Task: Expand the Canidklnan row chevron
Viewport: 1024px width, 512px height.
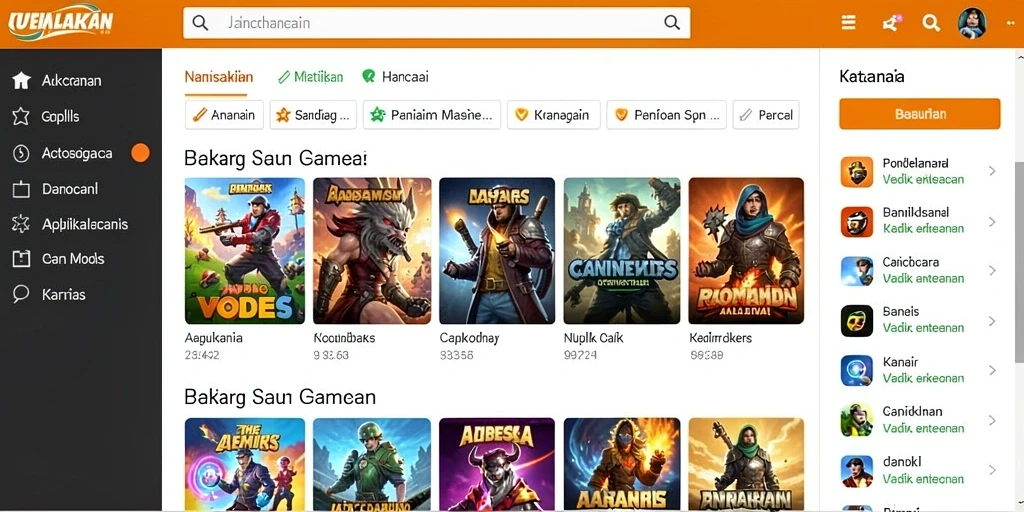Action: coord(992,420)
